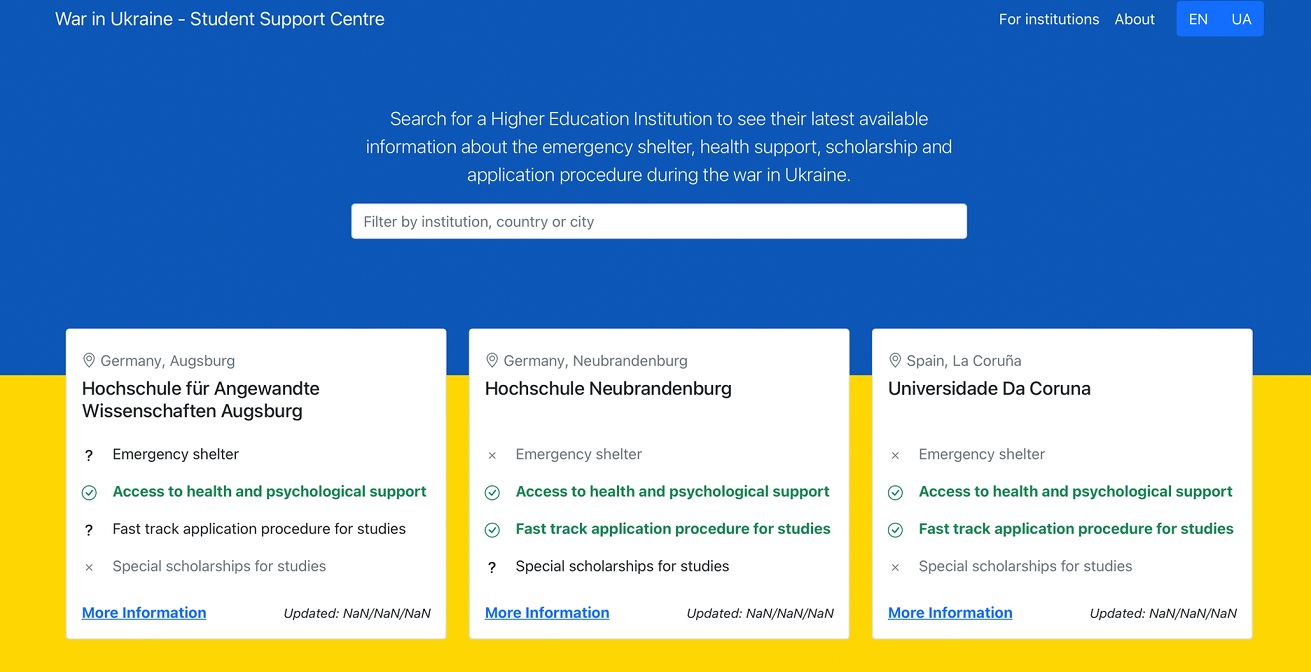Click Neubrandenburg Access to health and psychological support
Screen dimensions: 1311x672
(672, 492)
